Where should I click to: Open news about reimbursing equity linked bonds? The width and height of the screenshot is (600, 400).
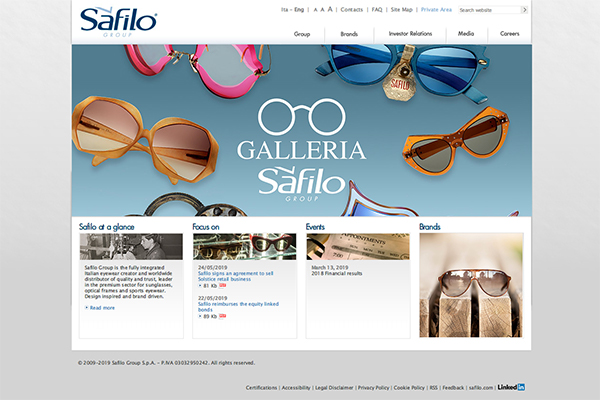pos(238,307)
